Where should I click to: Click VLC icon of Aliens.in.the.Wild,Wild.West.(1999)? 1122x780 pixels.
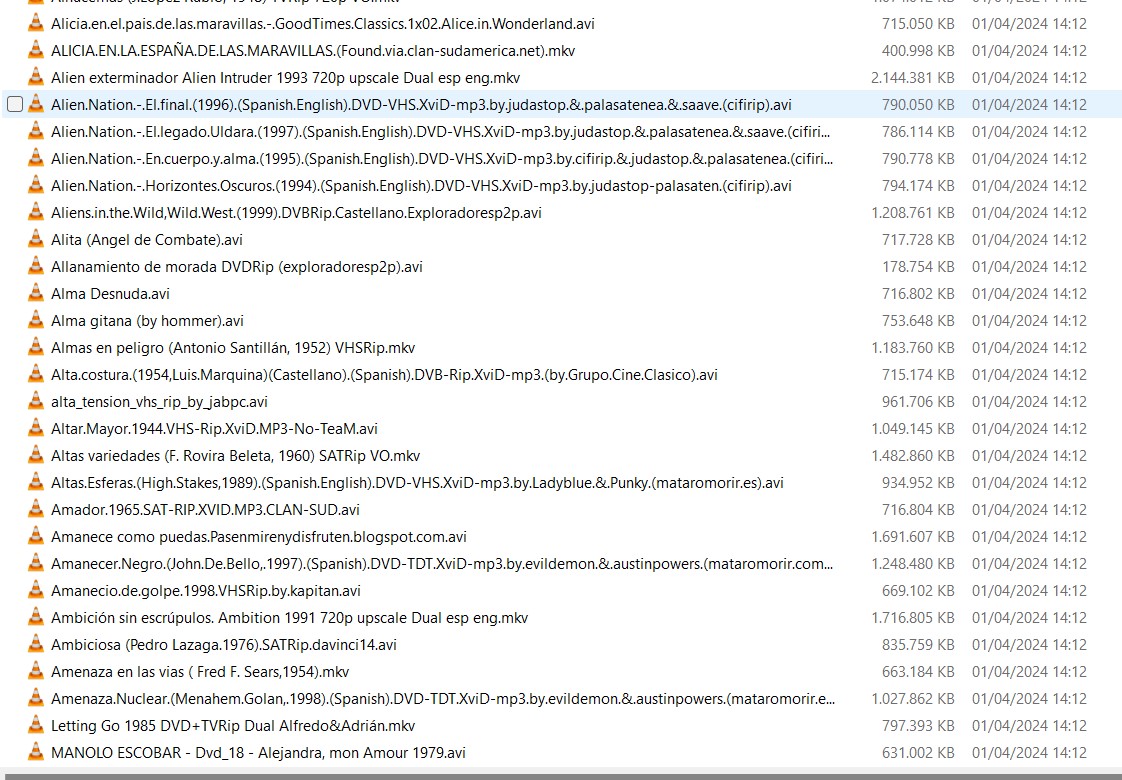(35, 213)
